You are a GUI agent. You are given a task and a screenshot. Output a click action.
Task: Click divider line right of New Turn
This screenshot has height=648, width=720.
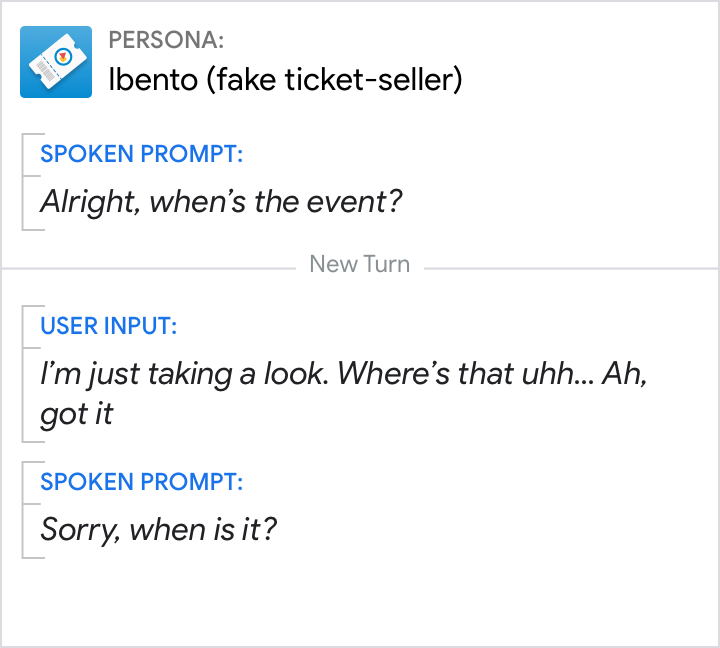tap(570, 268)
